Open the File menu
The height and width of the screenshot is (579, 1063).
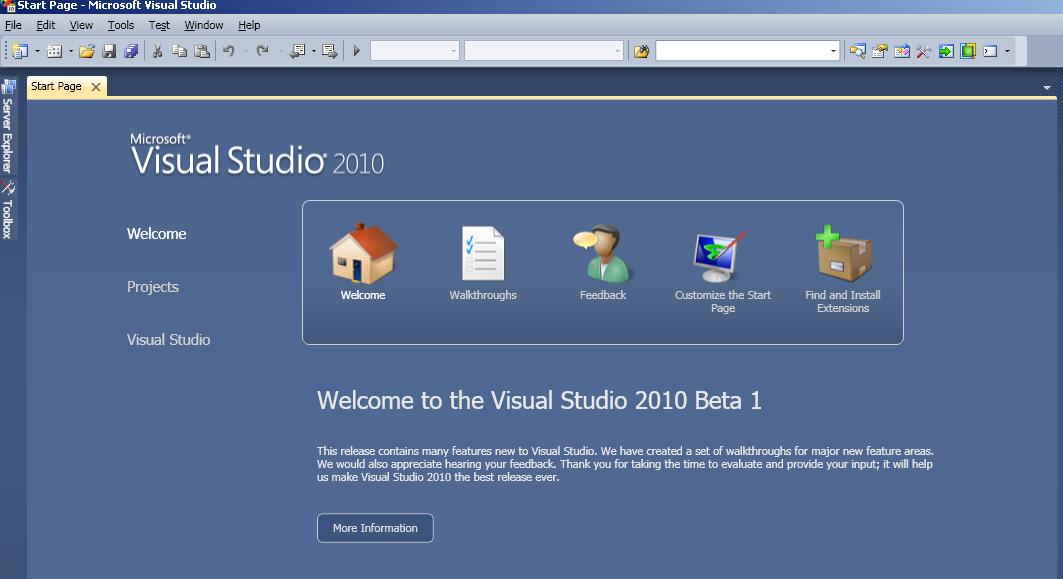click(x=14, y=25)
